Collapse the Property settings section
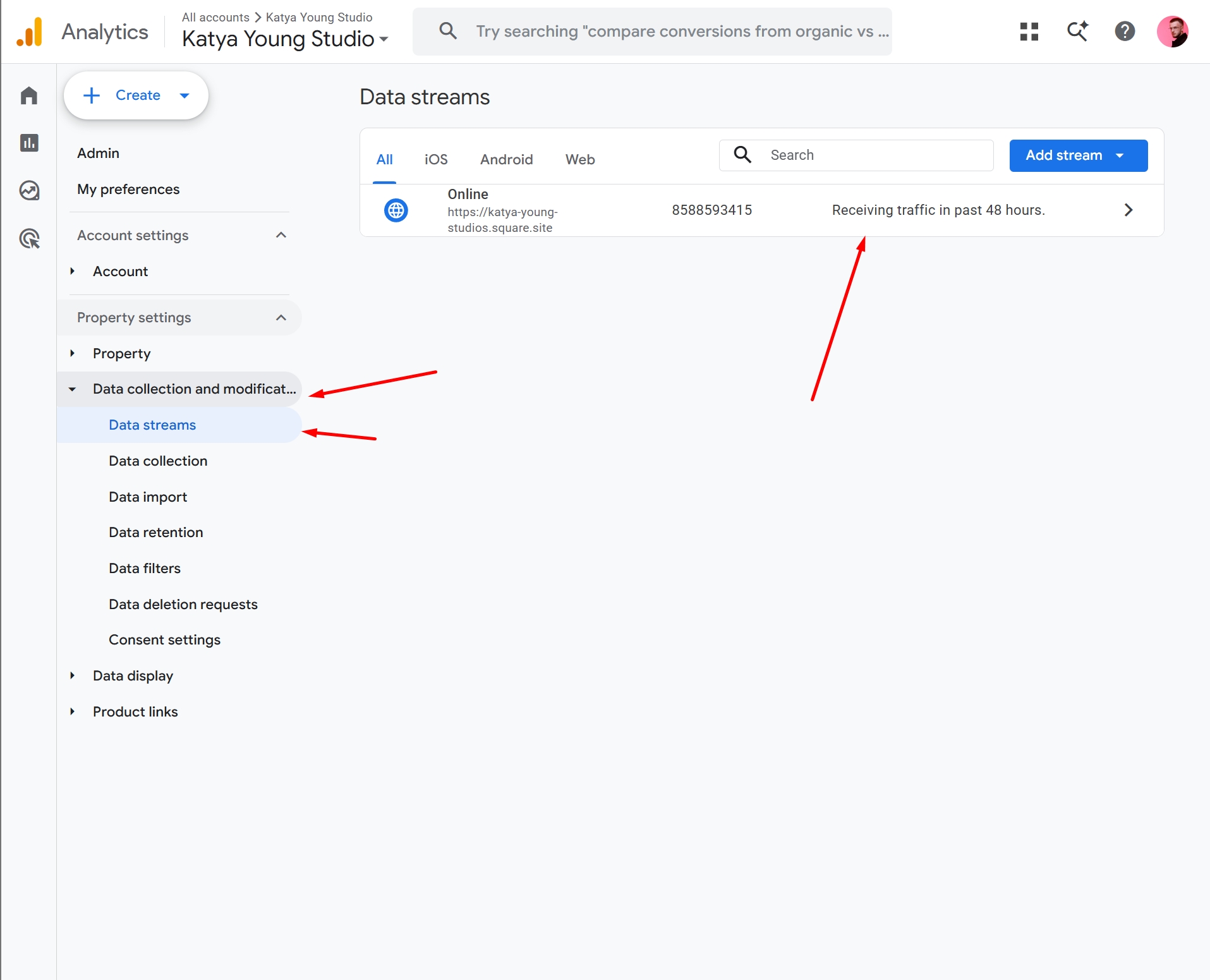 click(281, 317)
